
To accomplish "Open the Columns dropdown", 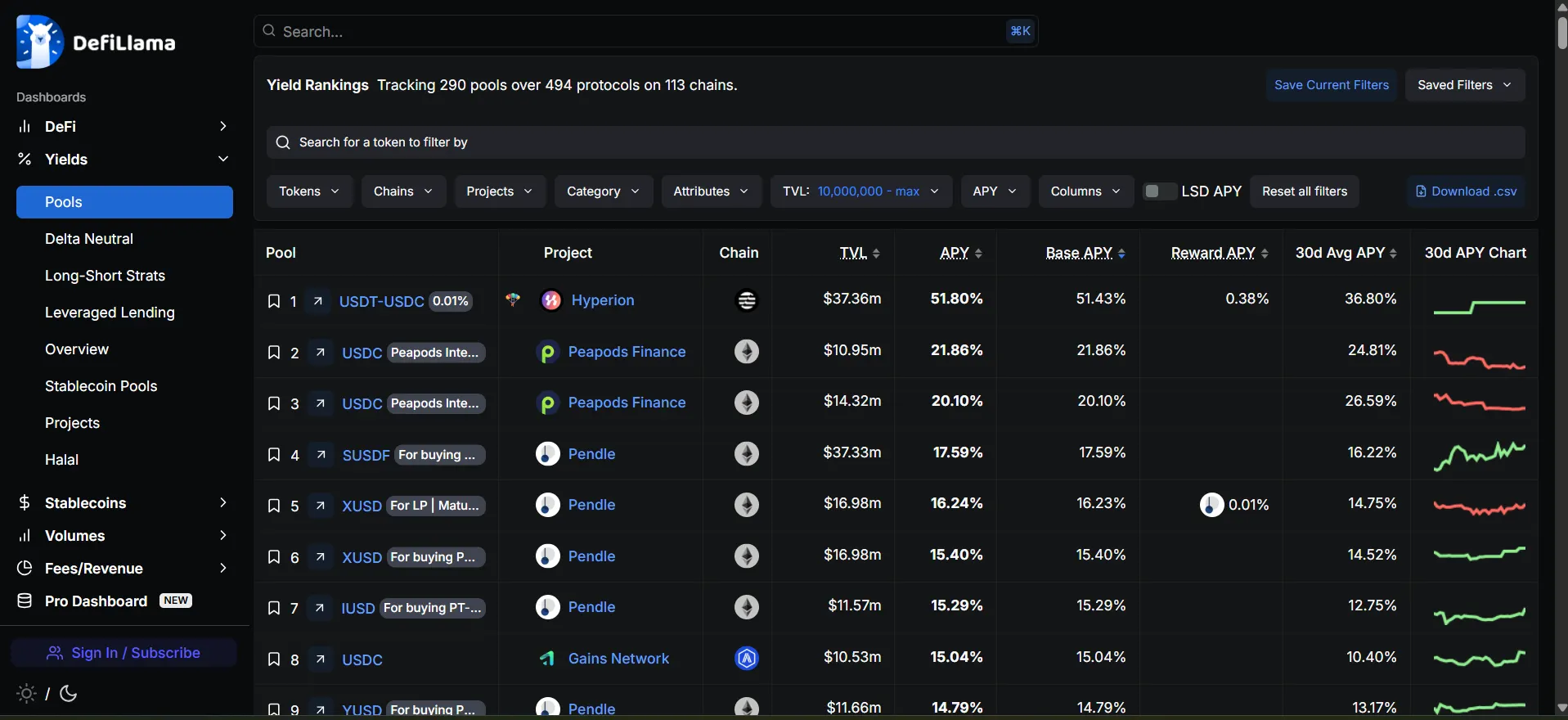I will coord(1085,191).
